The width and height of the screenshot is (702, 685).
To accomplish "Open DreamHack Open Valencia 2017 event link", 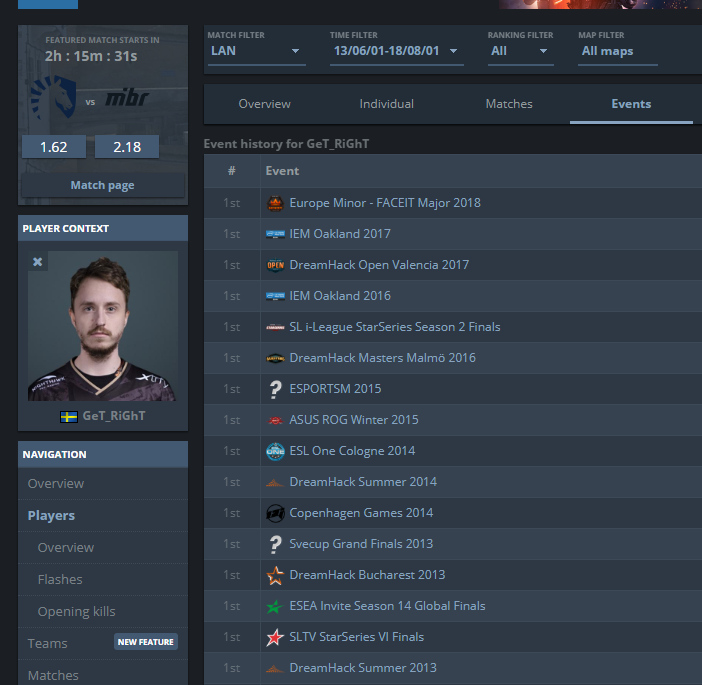I will click(379, 265).
